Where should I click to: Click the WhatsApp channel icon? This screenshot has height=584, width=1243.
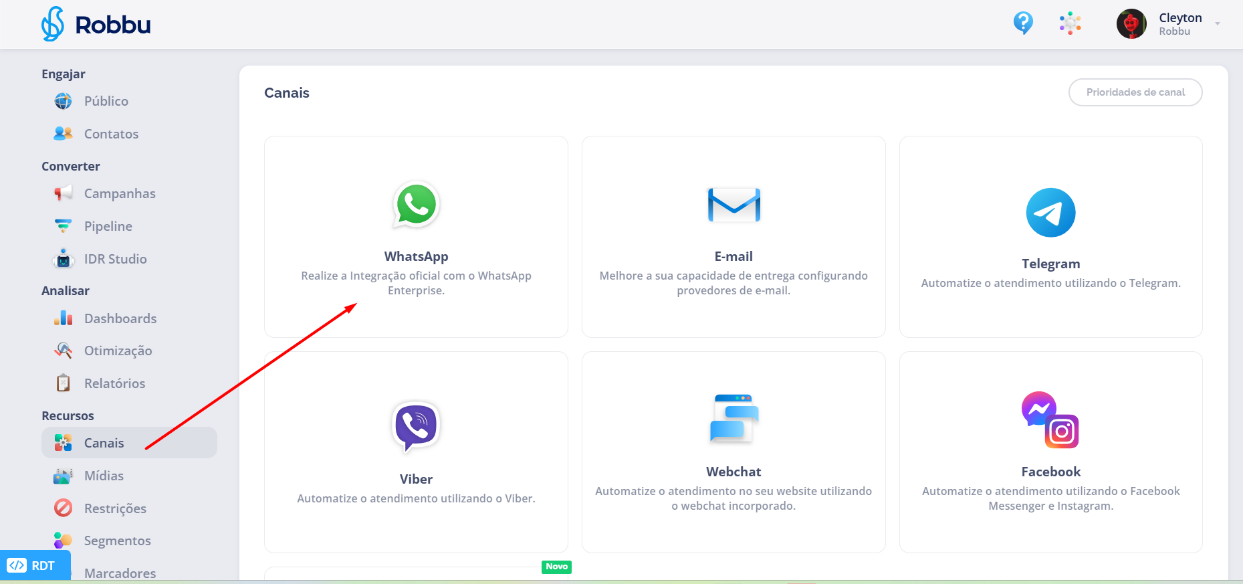tap(415, 205)
